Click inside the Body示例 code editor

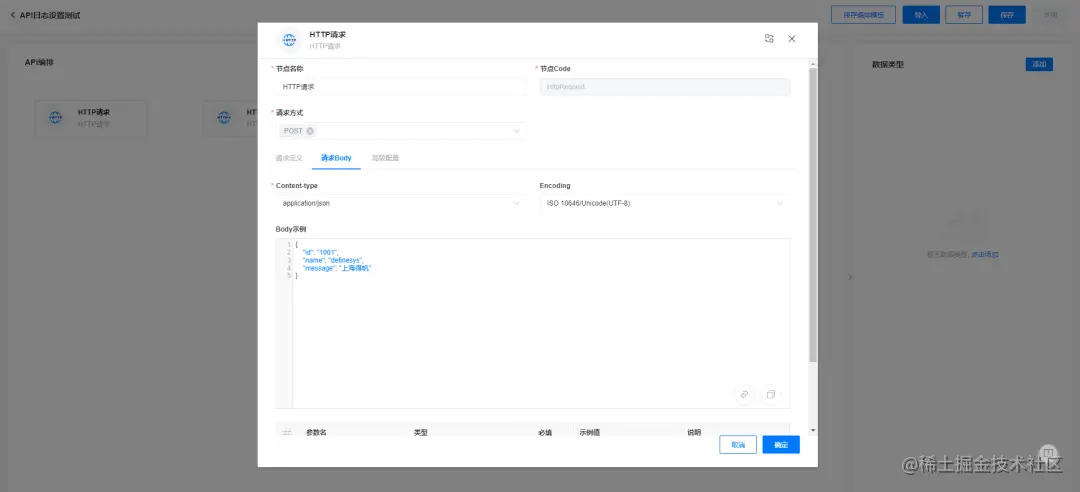(532, 324)
